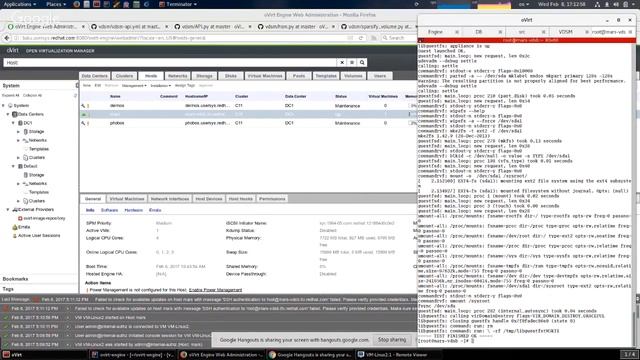
Task: Collapse the Data Centers tree node
Action: point(8,114)
